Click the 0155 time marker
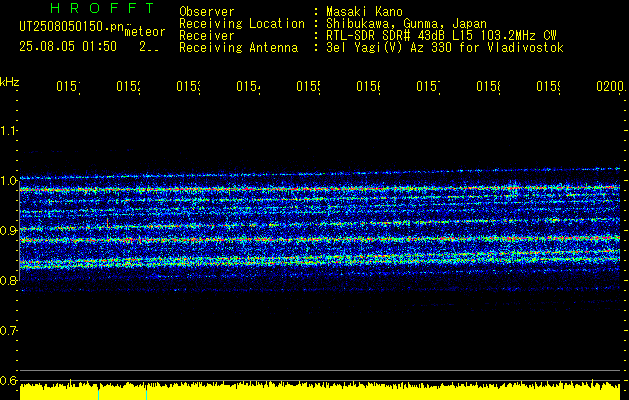The image size is (629, 400). [x=308, y=87]
